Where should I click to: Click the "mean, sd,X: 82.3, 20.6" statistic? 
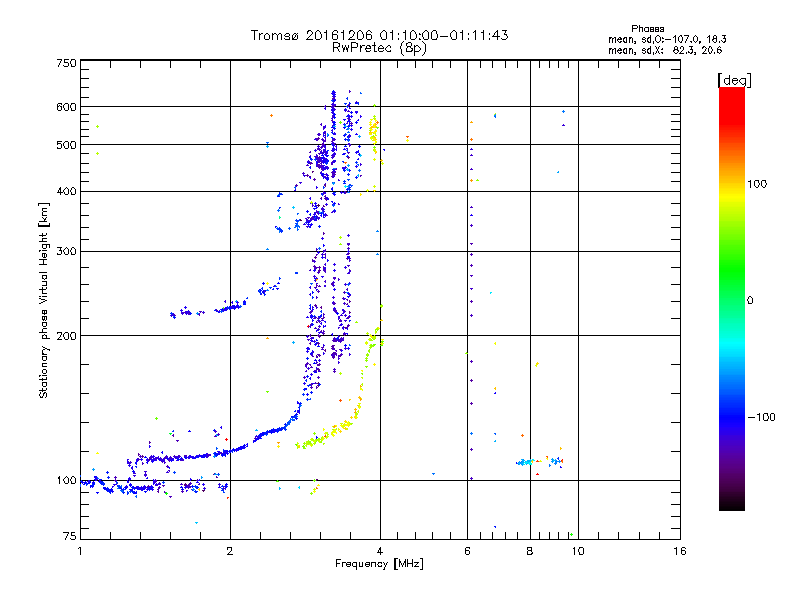pyautogui.click(x=665, y=50)
